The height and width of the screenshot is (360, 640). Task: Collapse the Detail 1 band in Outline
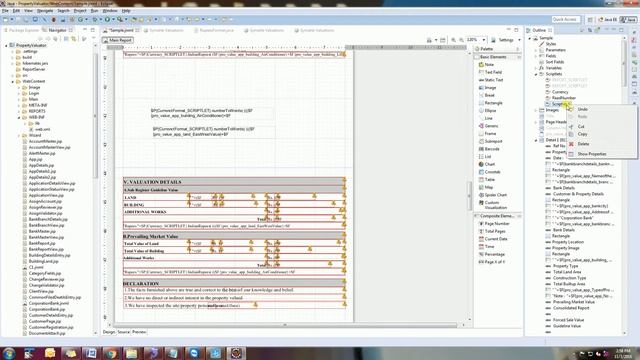pos(536,140)
